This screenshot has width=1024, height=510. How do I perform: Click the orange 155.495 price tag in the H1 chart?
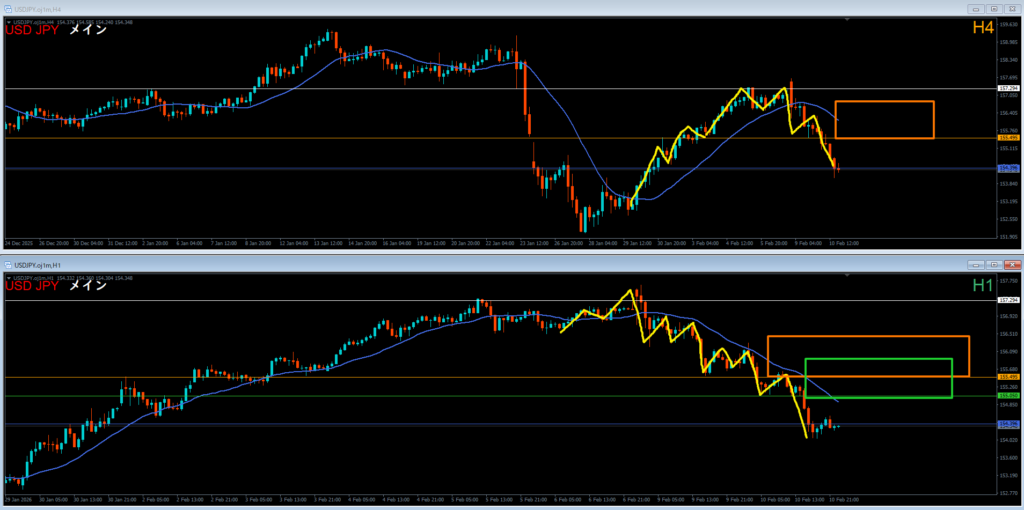1008,377
